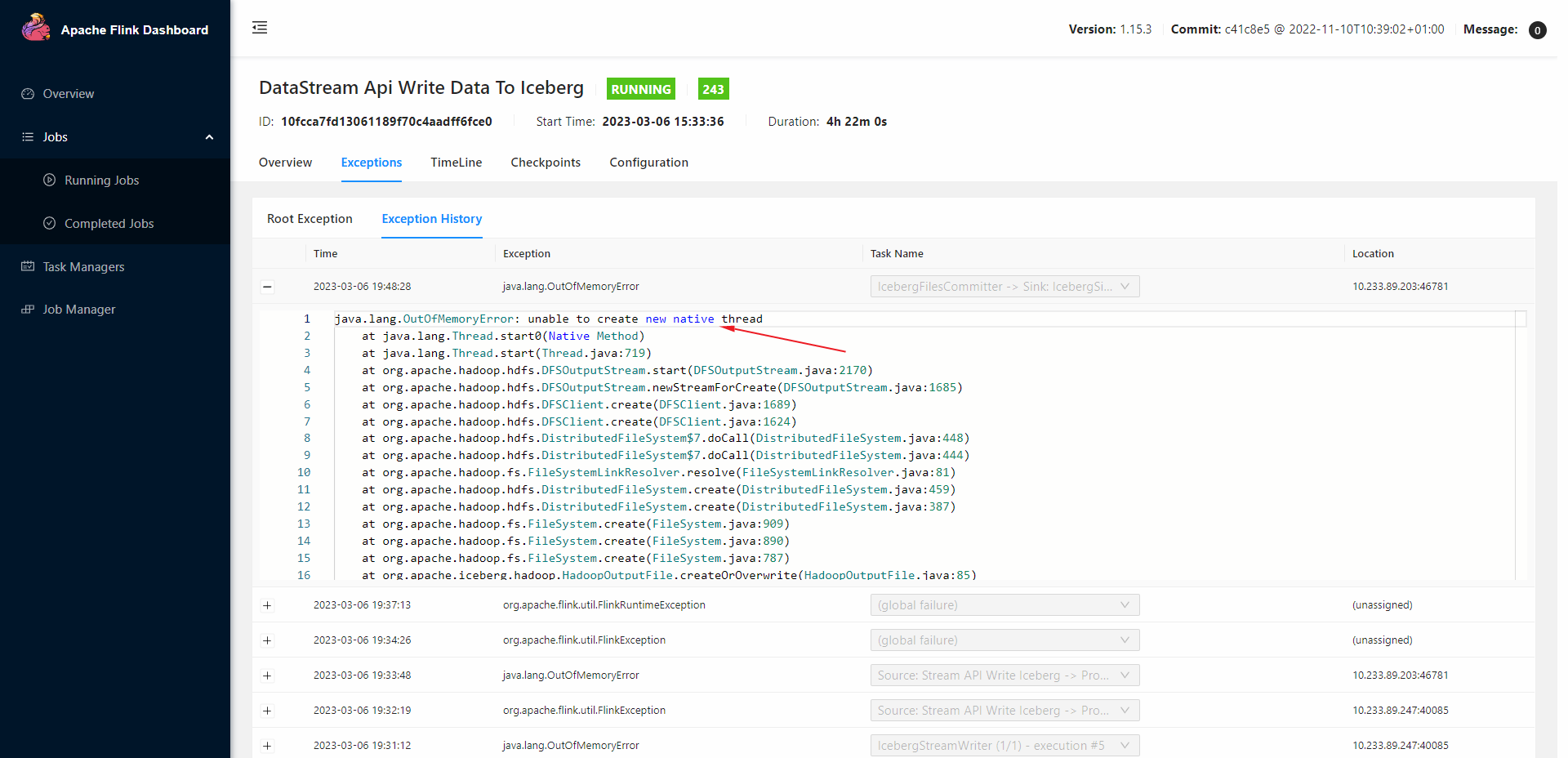Click the Time column header
This screenshot has width=1568, height=758.
tap(325, 254)
